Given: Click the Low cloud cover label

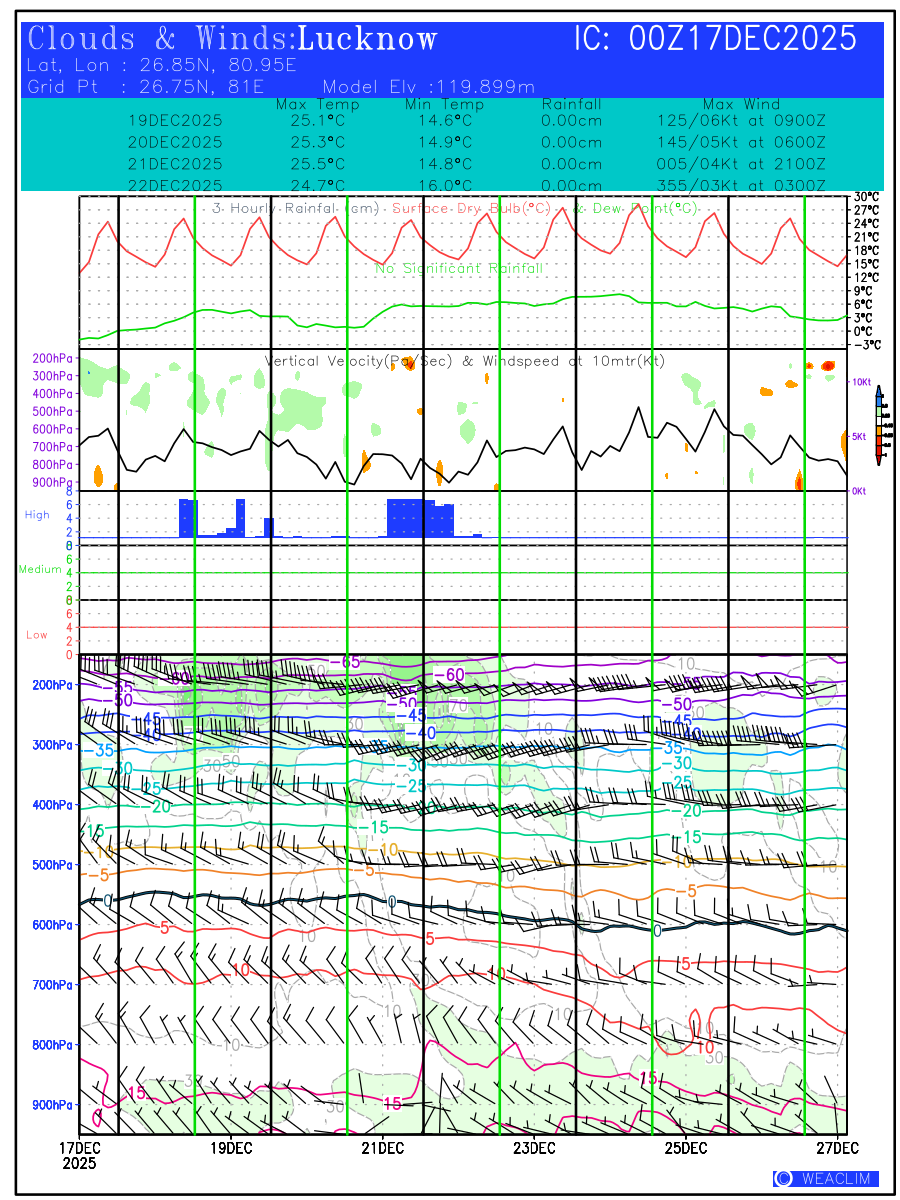Looking at the screenshot, I should (37, 635).
